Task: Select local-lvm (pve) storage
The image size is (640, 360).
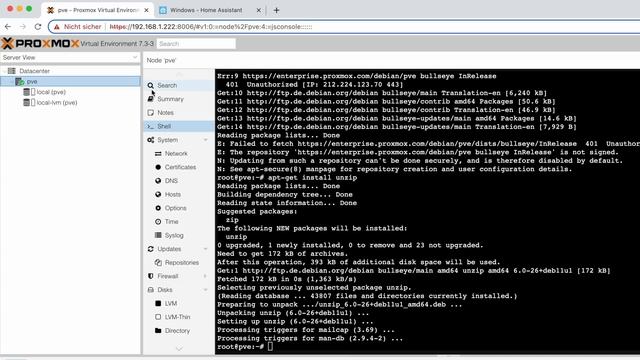Action: [57, 102]
